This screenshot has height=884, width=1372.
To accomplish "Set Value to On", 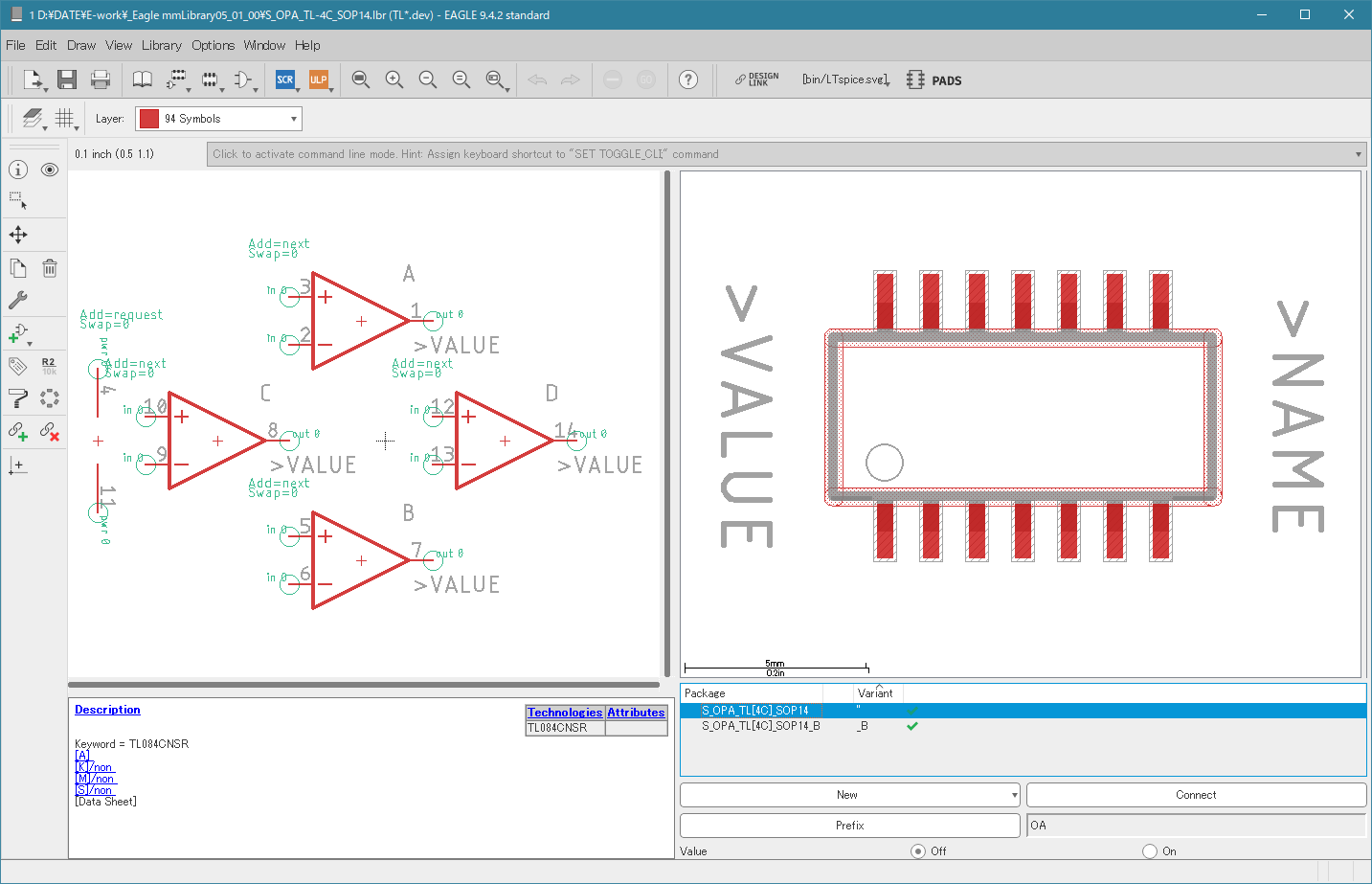I will [x=1150, y=851].
